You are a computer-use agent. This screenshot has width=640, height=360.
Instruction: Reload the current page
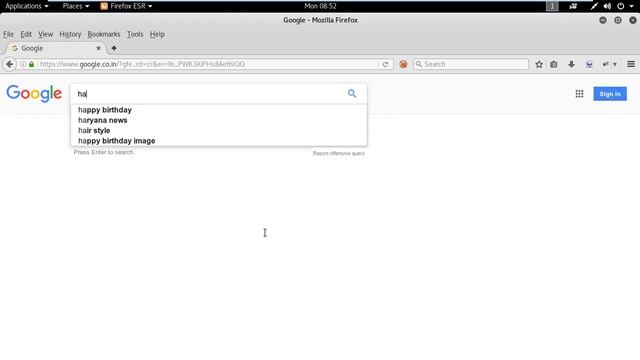click(x=385, y=64)
